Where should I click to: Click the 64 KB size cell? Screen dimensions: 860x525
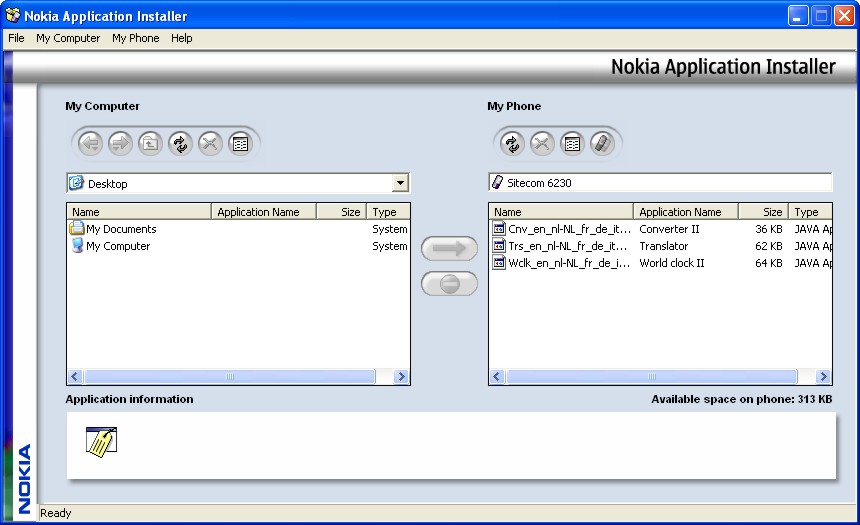pos(768,263)
